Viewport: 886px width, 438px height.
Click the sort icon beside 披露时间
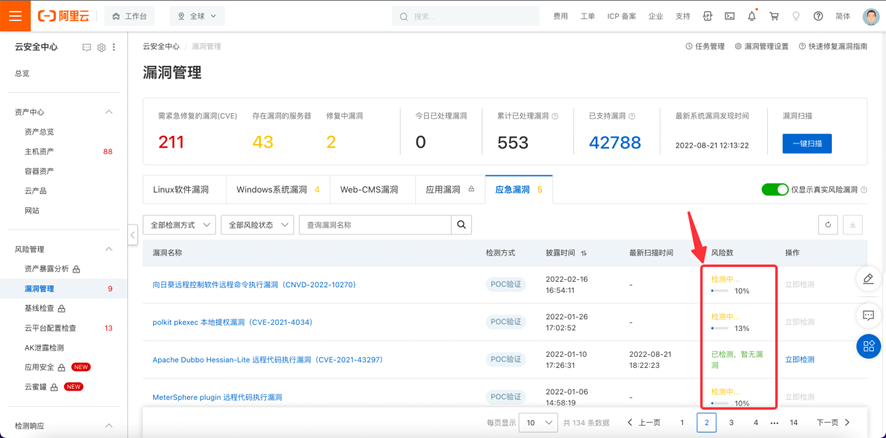point(584,253)
